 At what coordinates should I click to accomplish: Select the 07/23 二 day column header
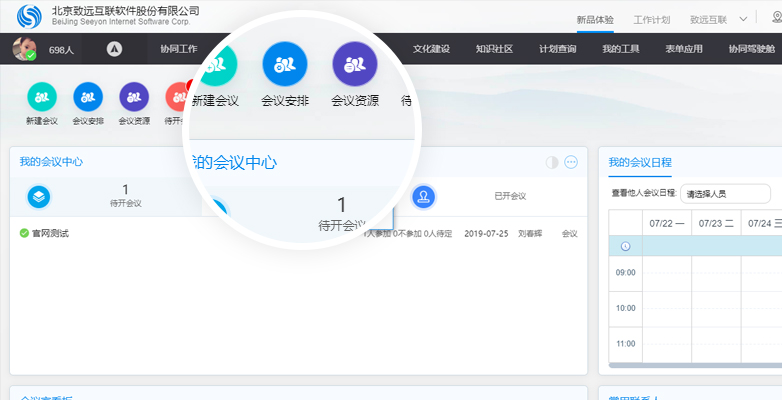716,223
